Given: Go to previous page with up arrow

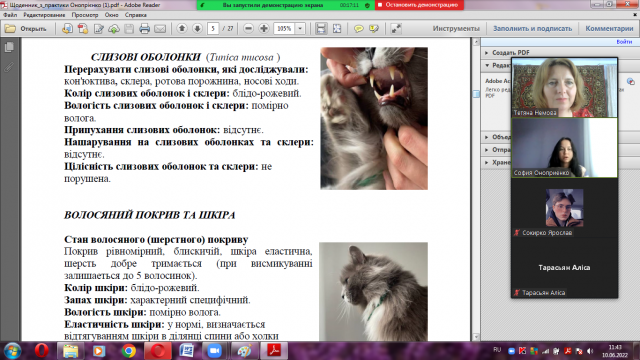Looking at the screenshot, I should (x=182, y=28).
